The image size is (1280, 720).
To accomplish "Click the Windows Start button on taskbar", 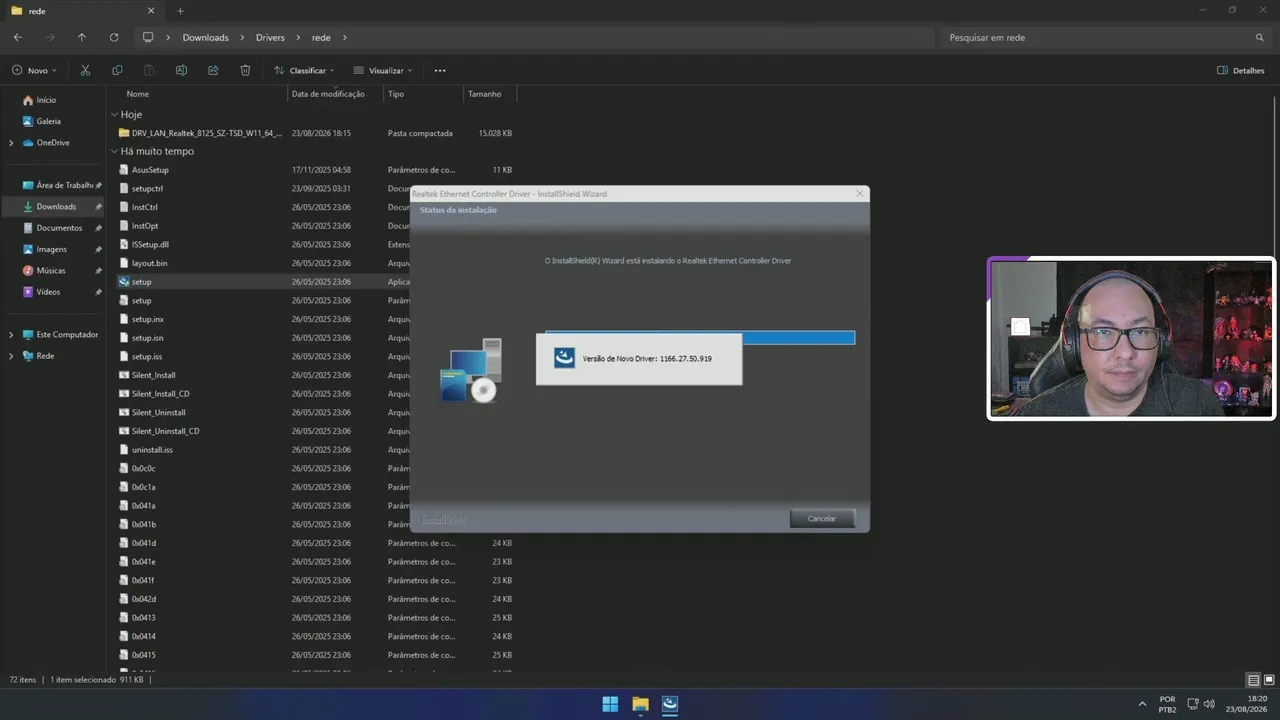I will (610, 704).
